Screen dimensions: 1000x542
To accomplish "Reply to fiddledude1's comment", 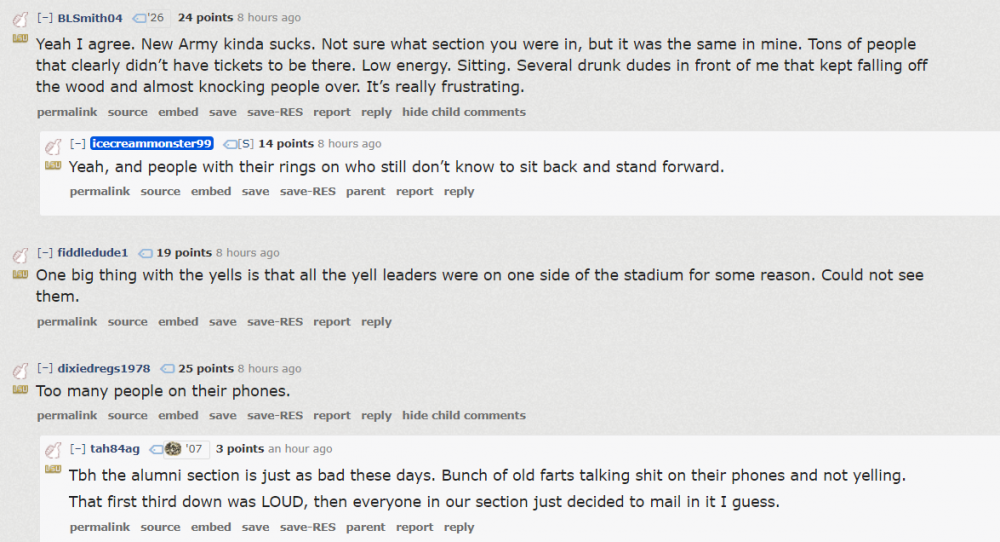I will pyautogui.click(x=376, y=322).
